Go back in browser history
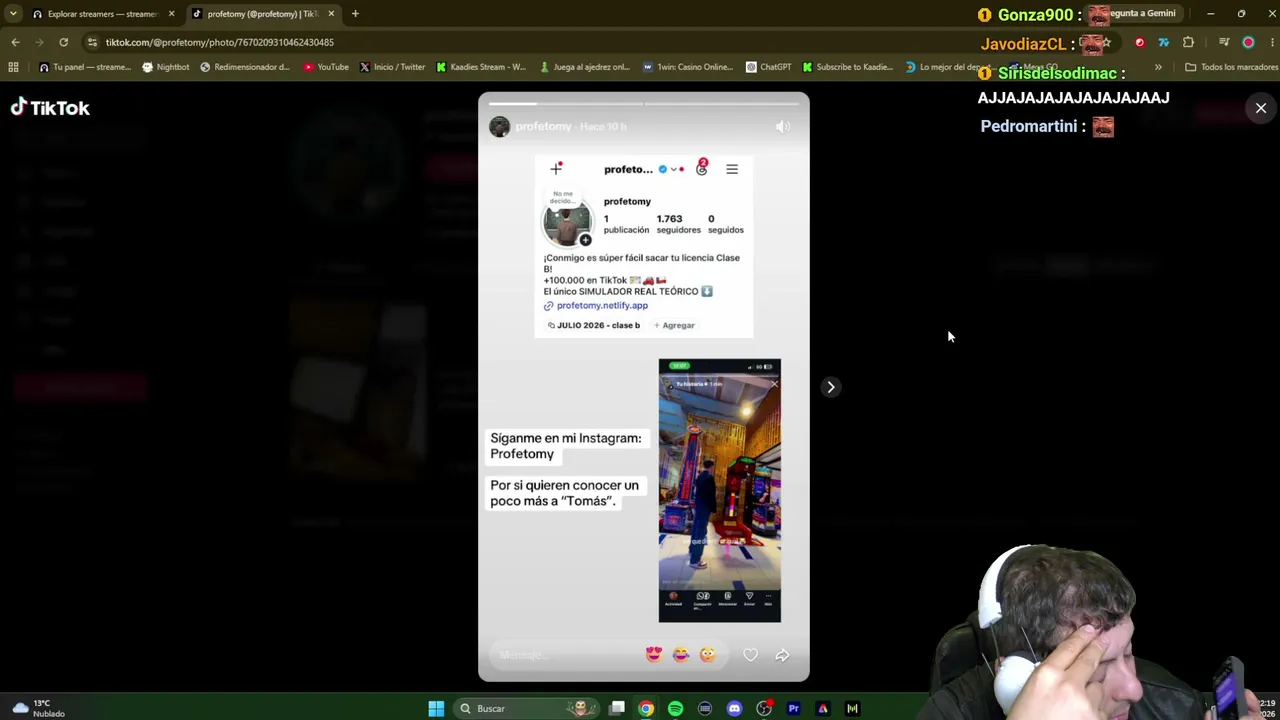This screenshot has width=1280, height=720. 15,42
